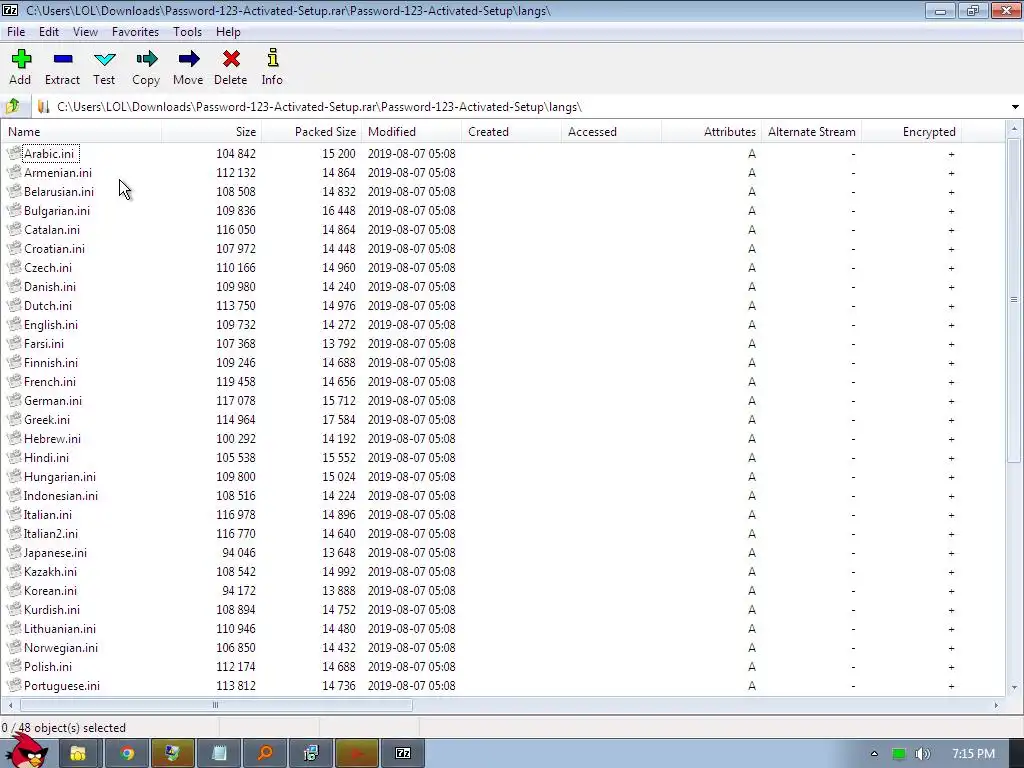Sort by the Modified column header
The height and width of the screenshot is (768, 1024).
412,132
